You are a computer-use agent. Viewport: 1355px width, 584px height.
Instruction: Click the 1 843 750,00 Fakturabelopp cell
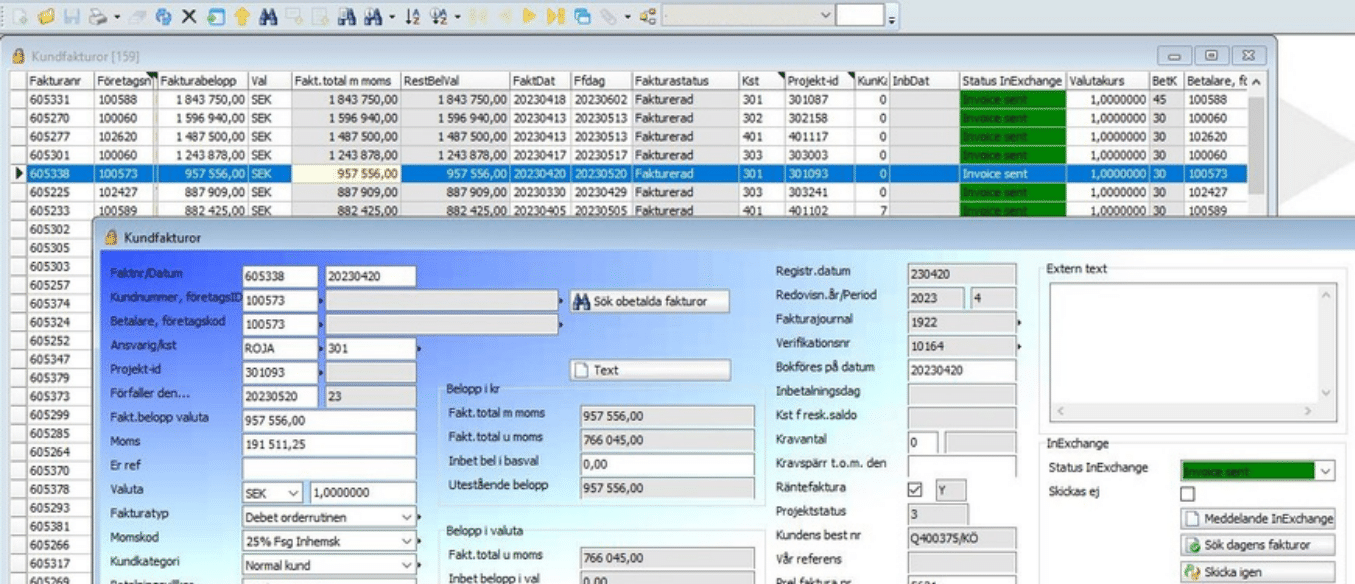(x=203, y=99)
